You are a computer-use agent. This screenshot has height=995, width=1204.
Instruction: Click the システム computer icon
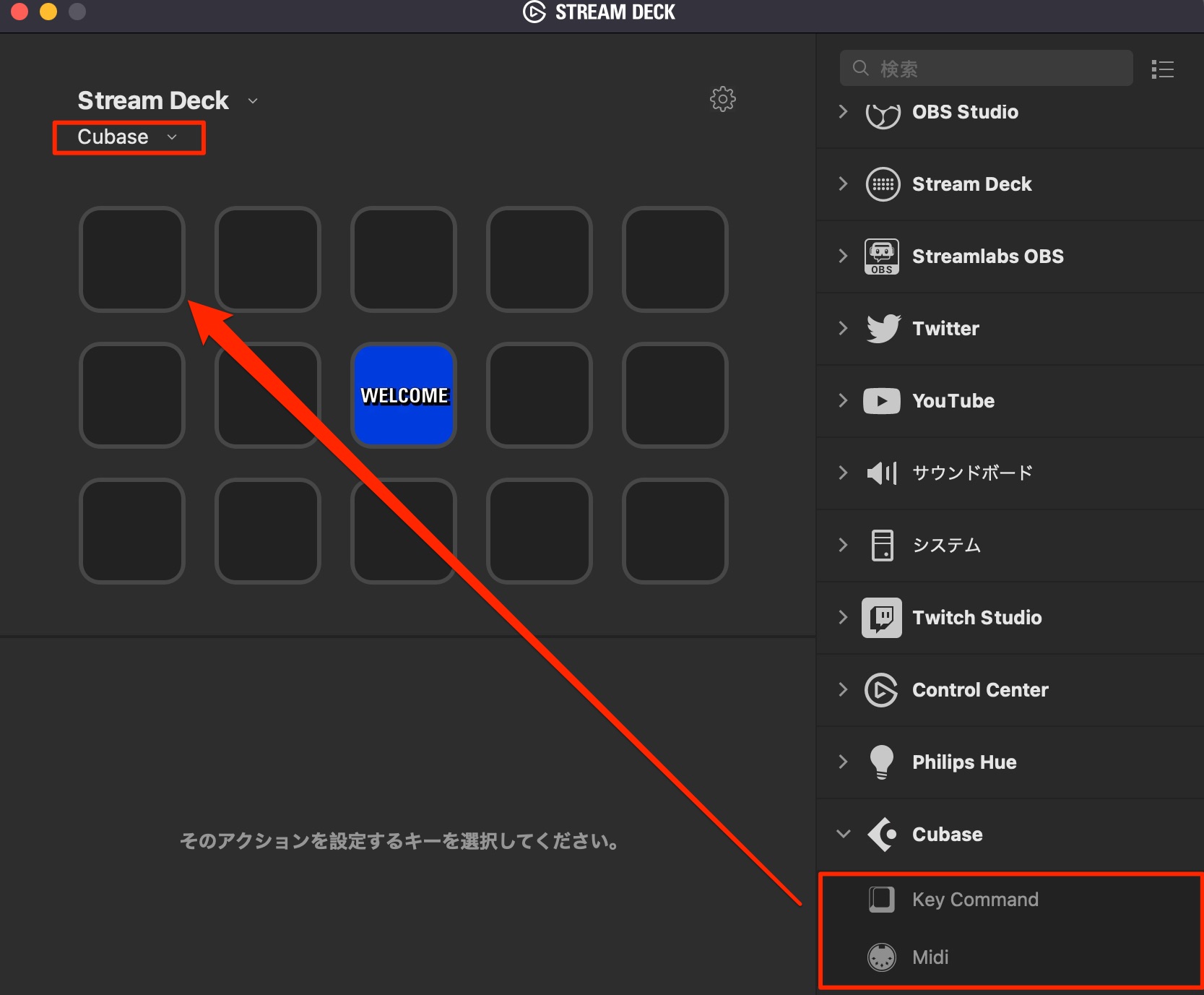[x=882, y=546]
